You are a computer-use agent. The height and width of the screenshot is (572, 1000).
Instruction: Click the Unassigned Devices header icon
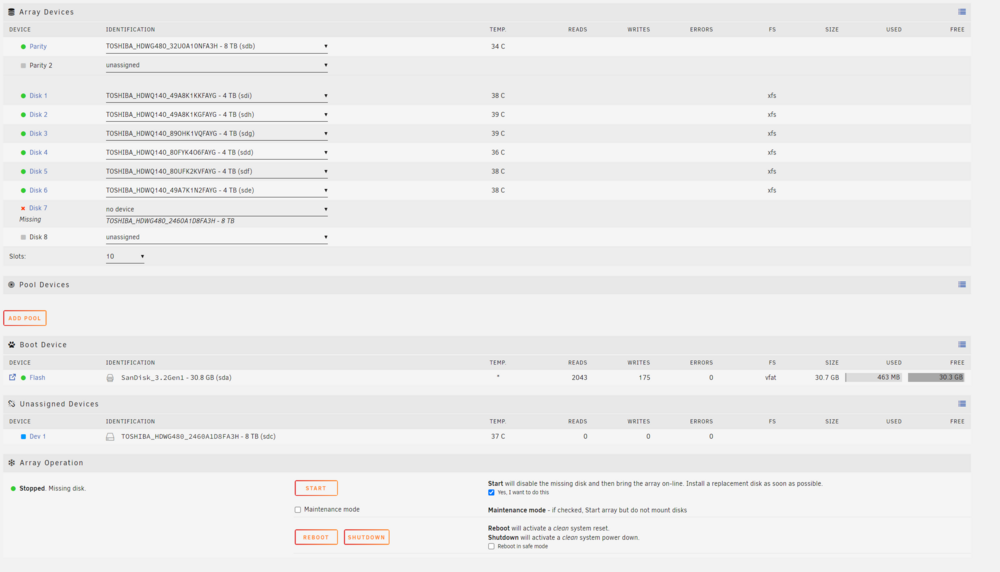click(x=11, y=404)
